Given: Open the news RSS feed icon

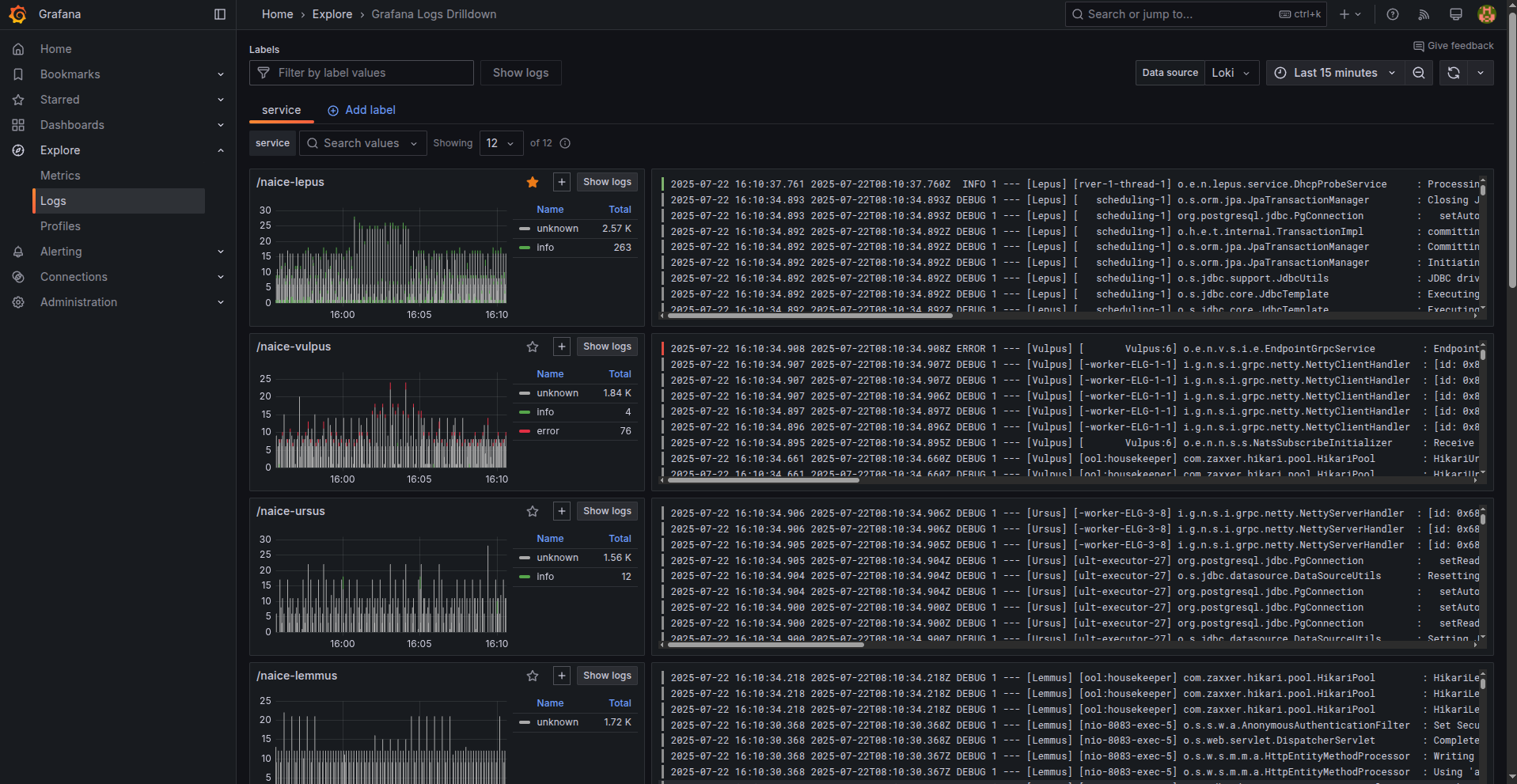Looking at the screenshot, I should tap(1424, 14).
